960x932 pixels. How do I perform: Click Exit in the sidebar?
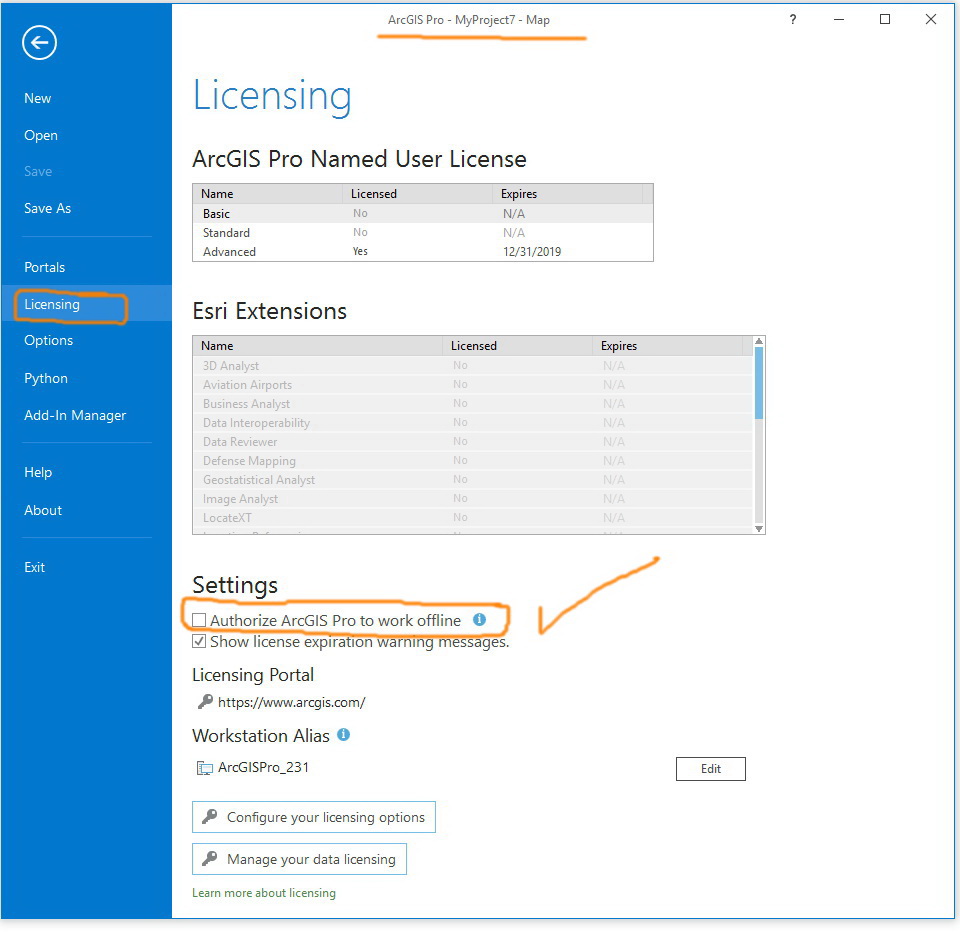click(x=34, y=567)
